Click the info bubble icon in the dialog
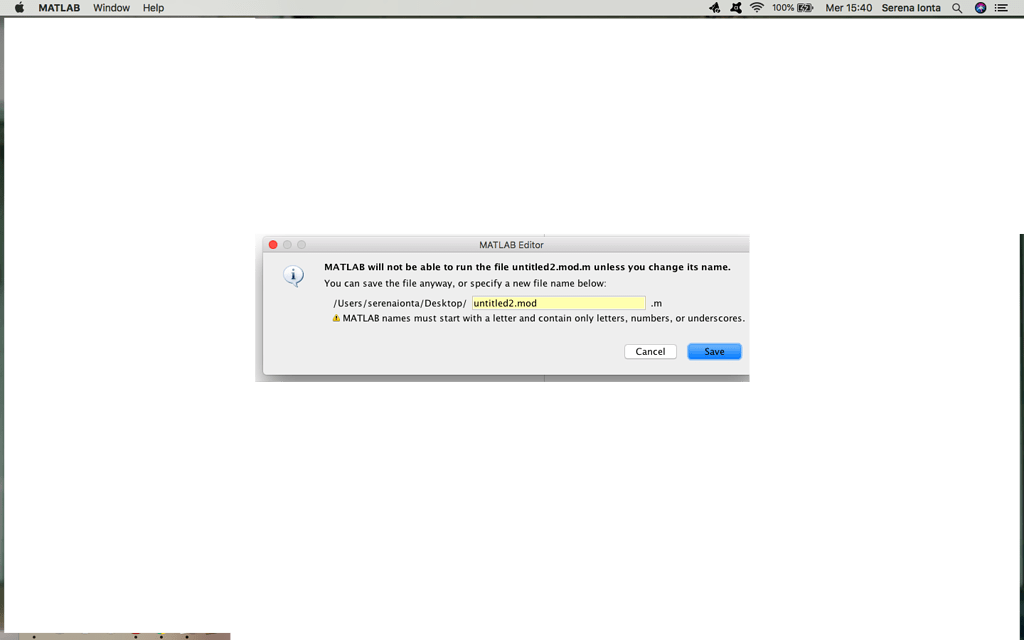Screen dimensions: 1024x640 [x=293, y=276]
